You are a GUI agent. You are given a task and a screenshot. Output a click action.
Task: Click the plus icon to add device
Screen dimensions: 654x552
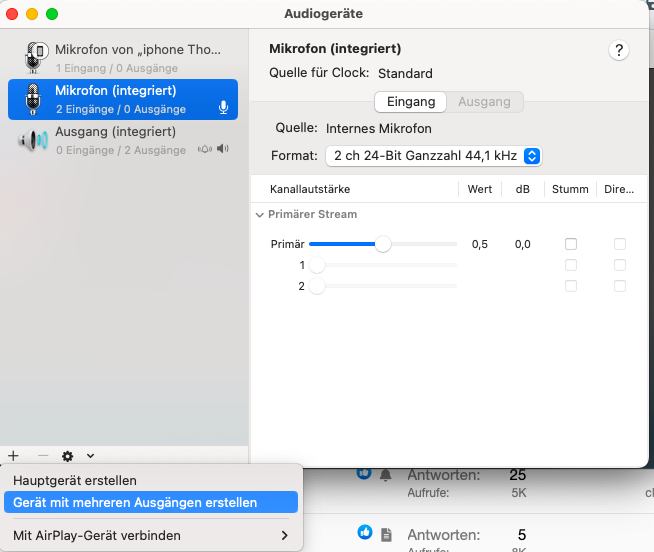[x=13, y=455]
